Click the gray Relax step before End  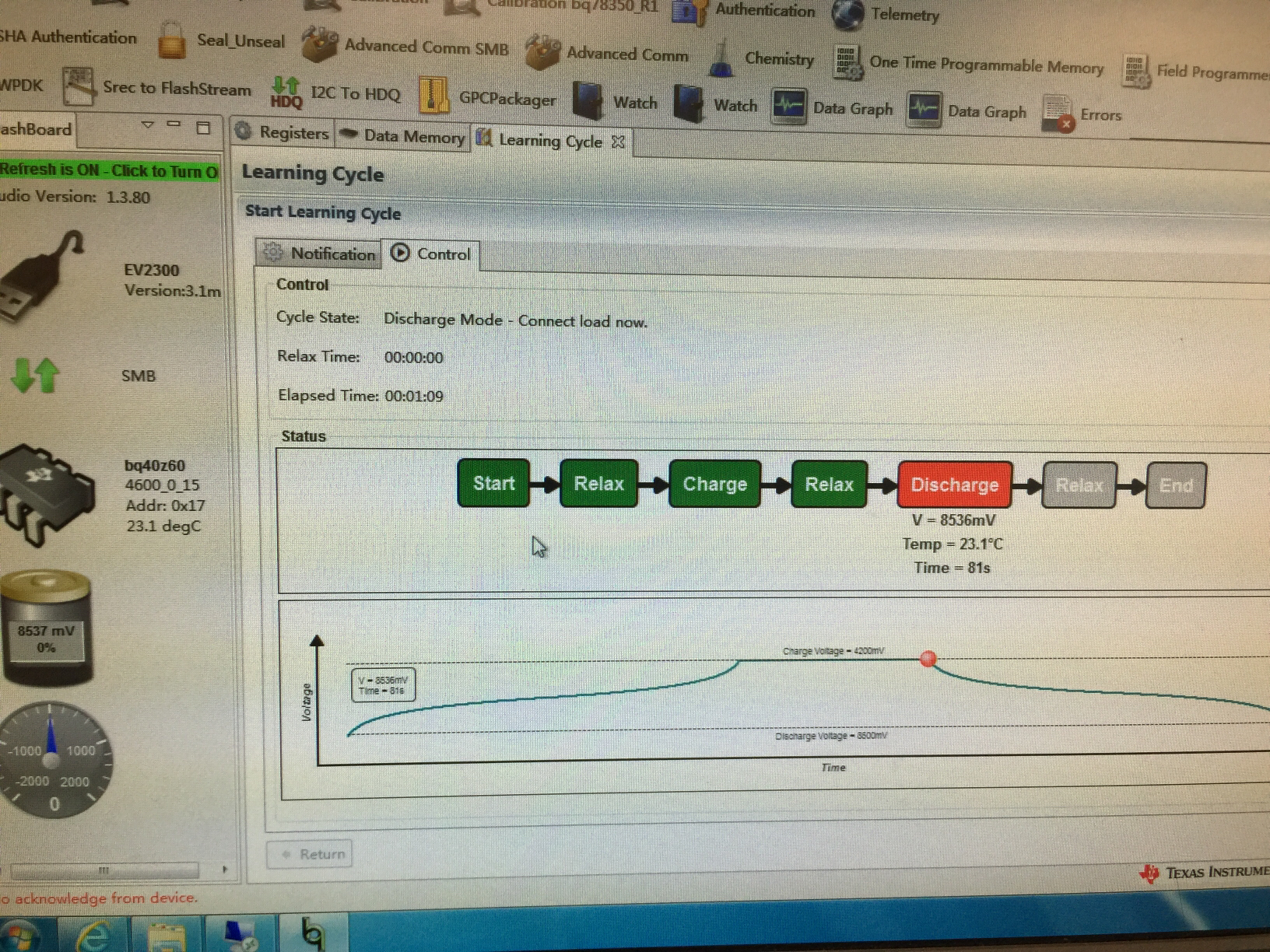click(1079, 485)
